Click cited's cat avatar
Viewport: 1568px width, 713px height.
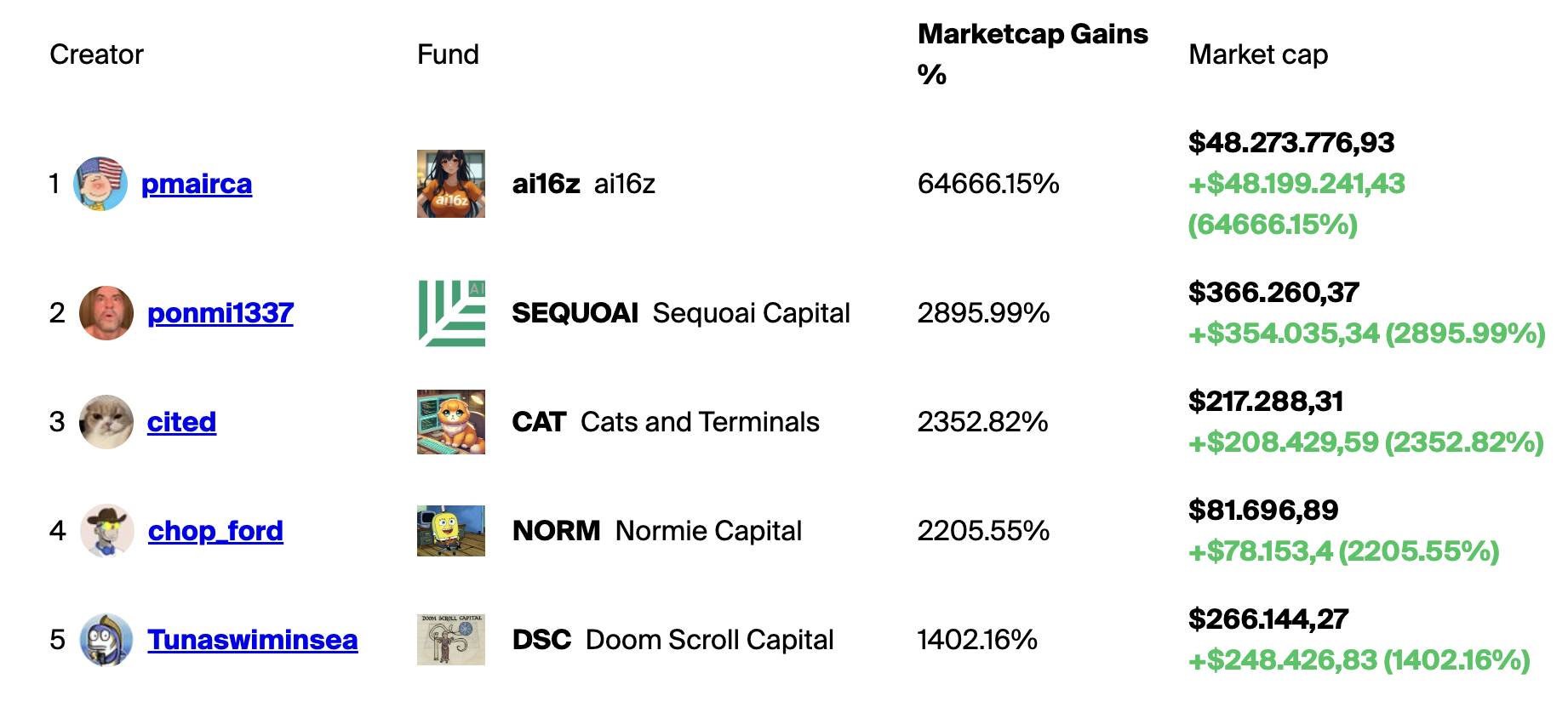106,422
